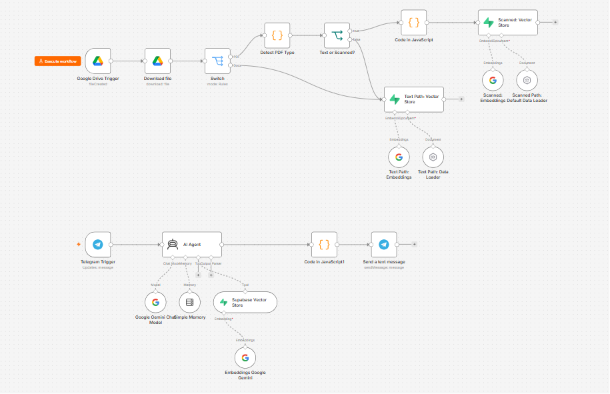This screenshot has height=394, width=610.
Task: Add an Output Parser under AI Agent
Action: click(x=211, y=275)
